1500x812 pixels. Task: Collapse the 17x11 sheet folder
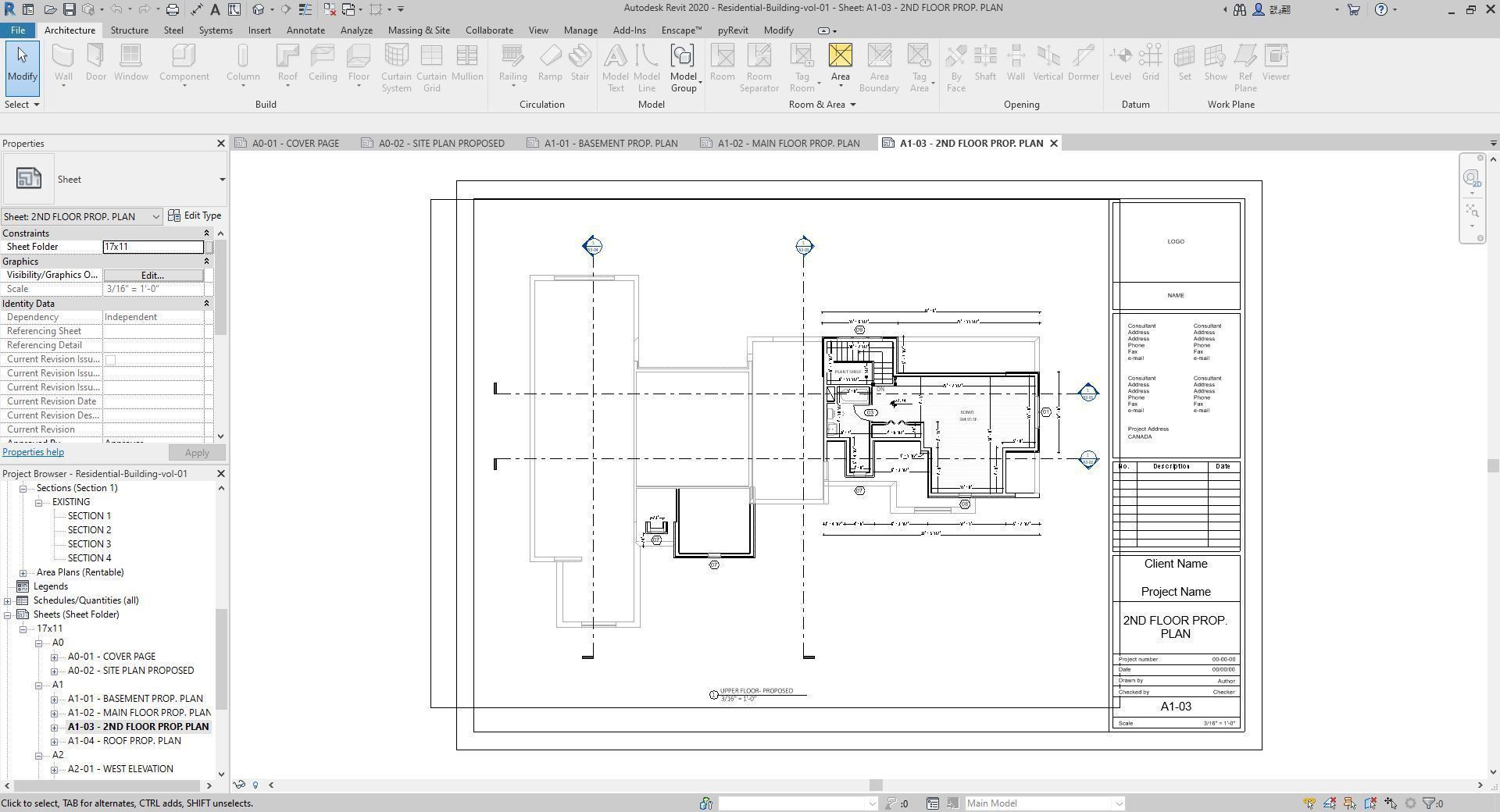coord(23,629)
